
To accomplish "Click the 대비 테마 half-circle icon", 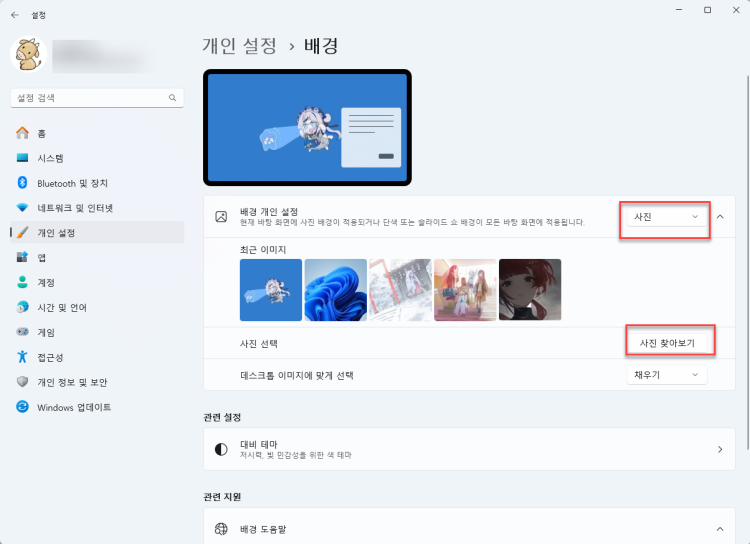I will [x=221, y=449].
